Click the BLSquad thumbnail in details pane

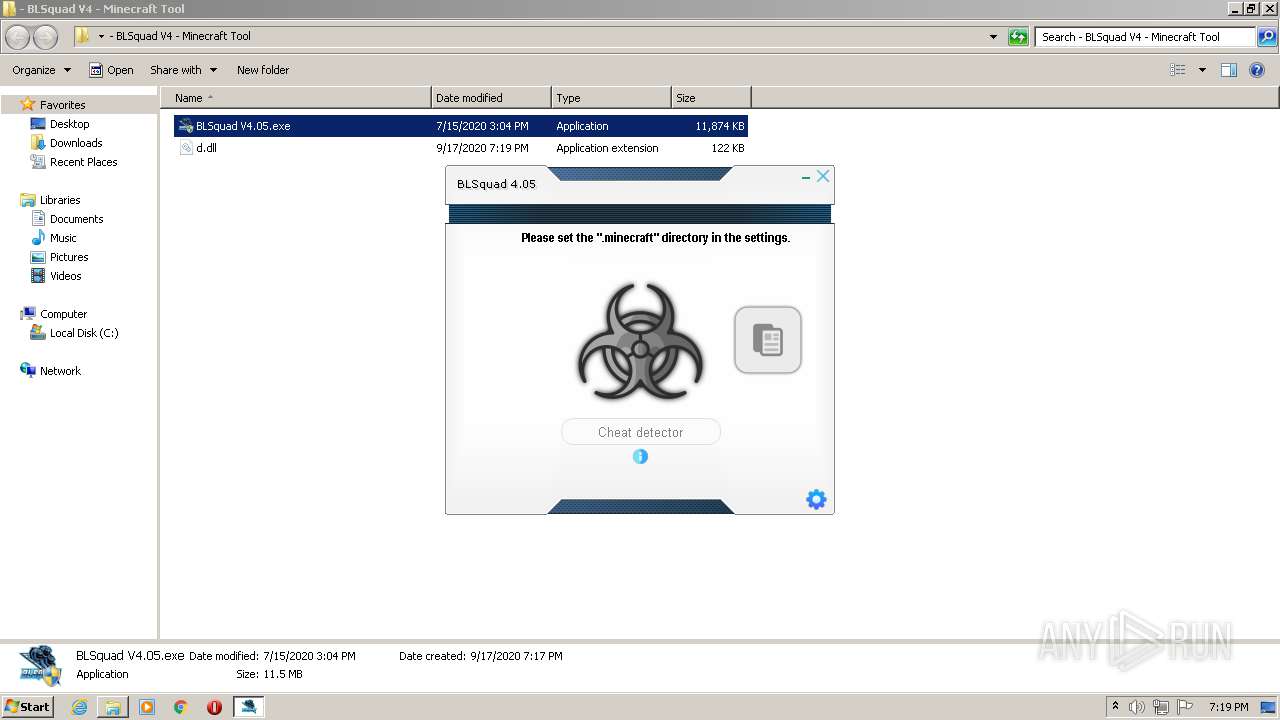pyautogui.click(x=40, y=666)
